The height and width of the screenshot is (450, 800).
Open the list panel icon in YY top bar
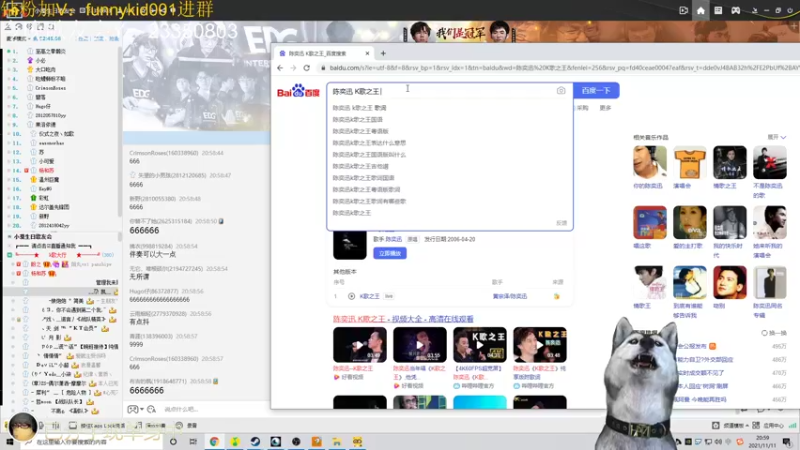[718, 10]
